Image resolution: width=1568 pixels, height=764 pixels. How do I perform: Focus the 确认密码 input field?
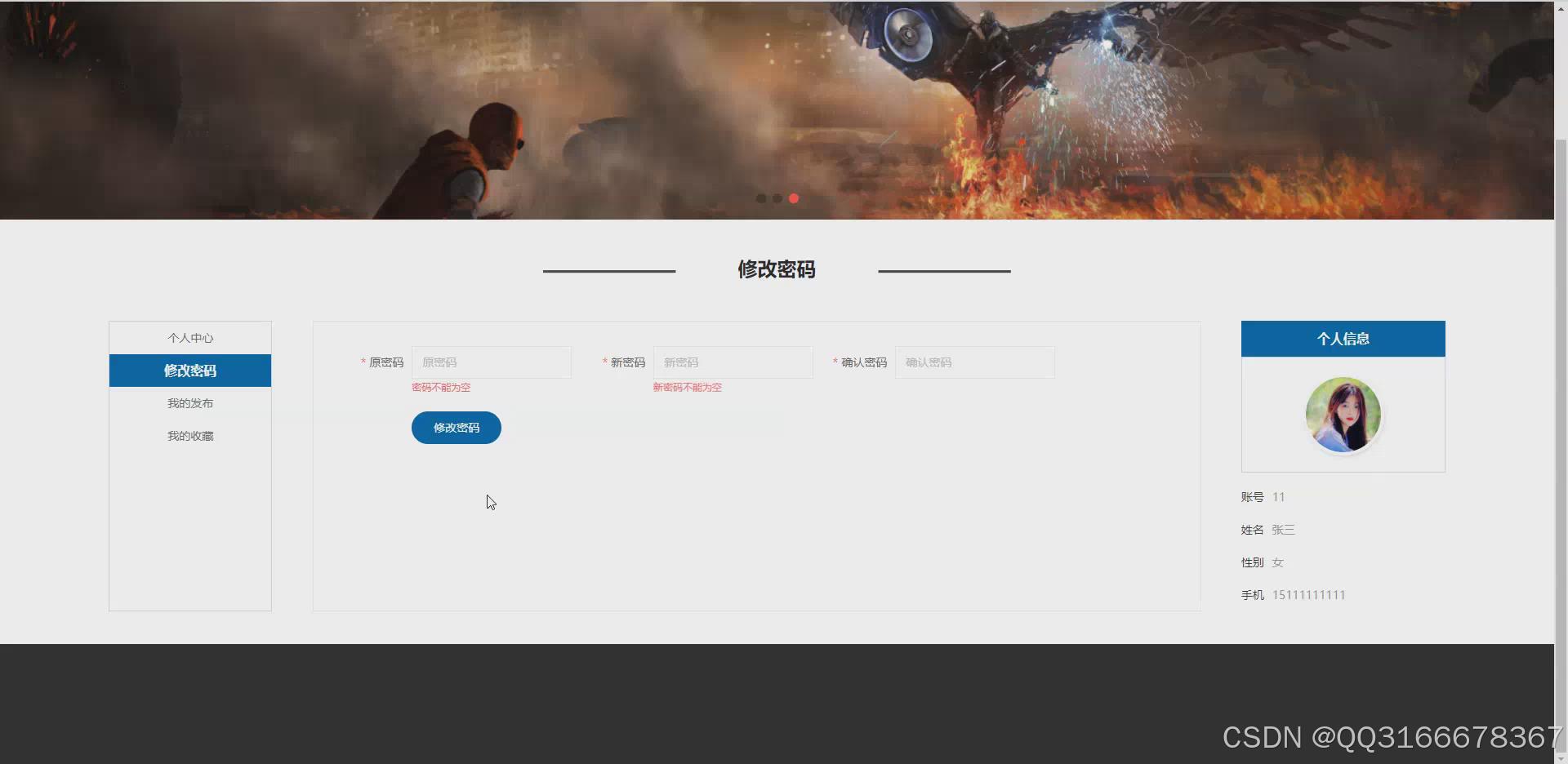click(975, 362)
